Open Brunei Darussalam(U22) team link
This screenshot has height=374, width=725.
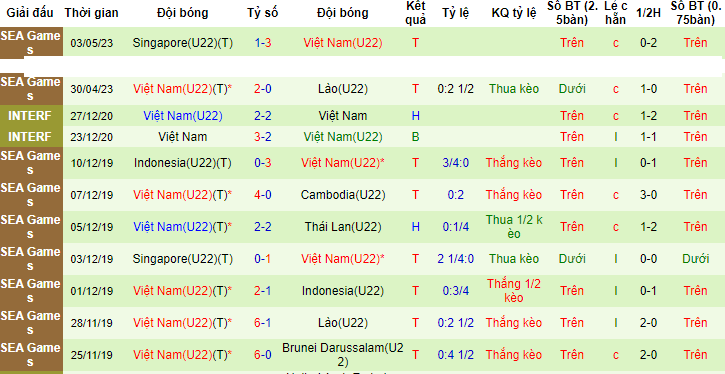coord(343,355)
